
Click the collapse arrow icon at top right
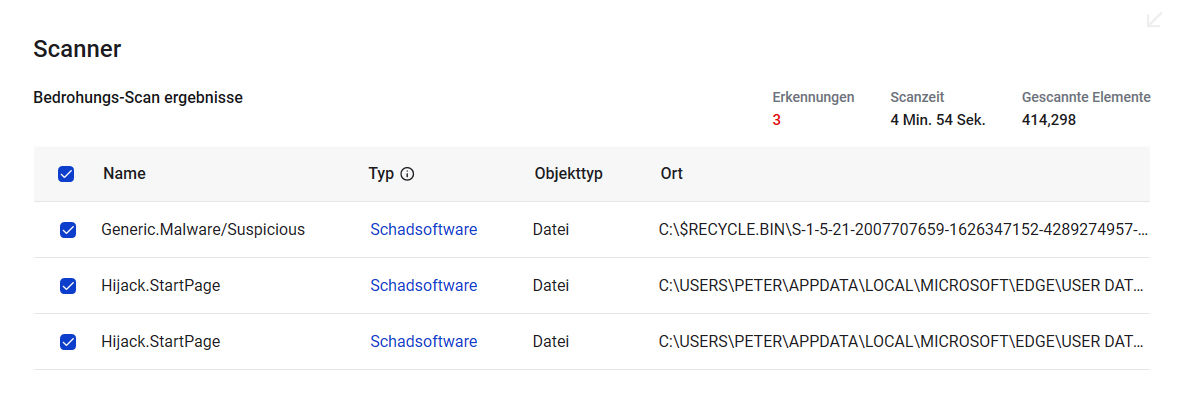click(x=1154, y=19)
